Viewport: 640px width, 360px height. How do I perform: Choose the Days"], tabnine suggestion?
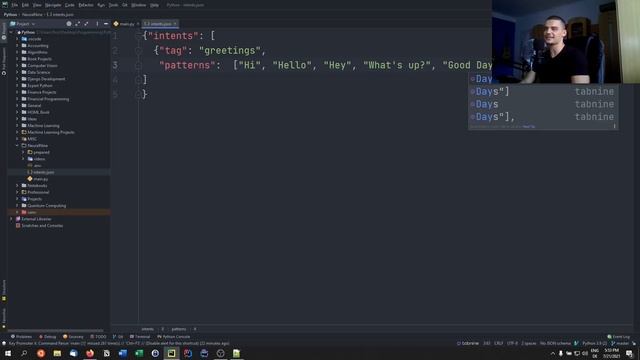(543, 117)
